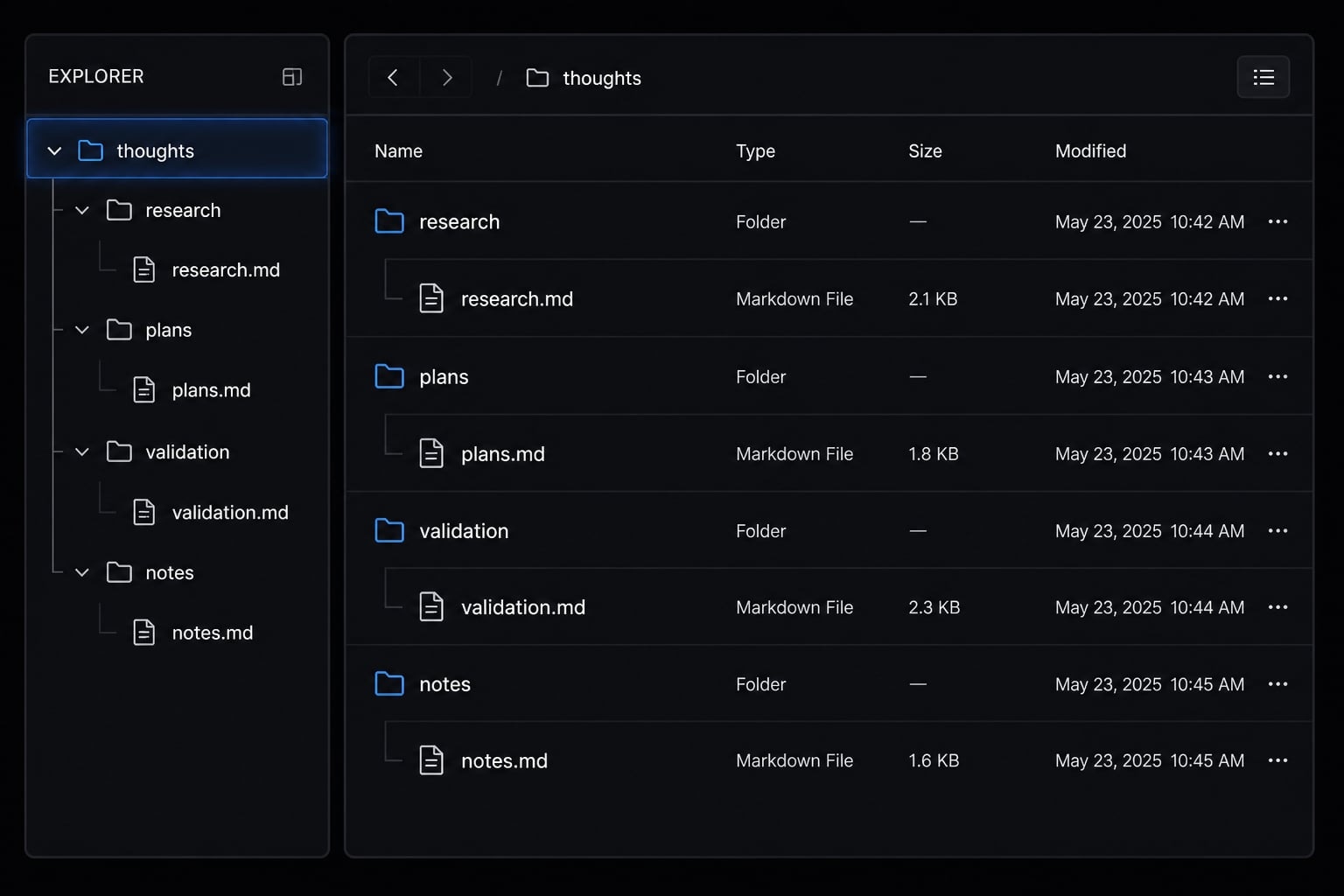Viewport: 1344px width, 896px height.
Task: Go back with the left arrow button
Action: click(x=393, y=78)
